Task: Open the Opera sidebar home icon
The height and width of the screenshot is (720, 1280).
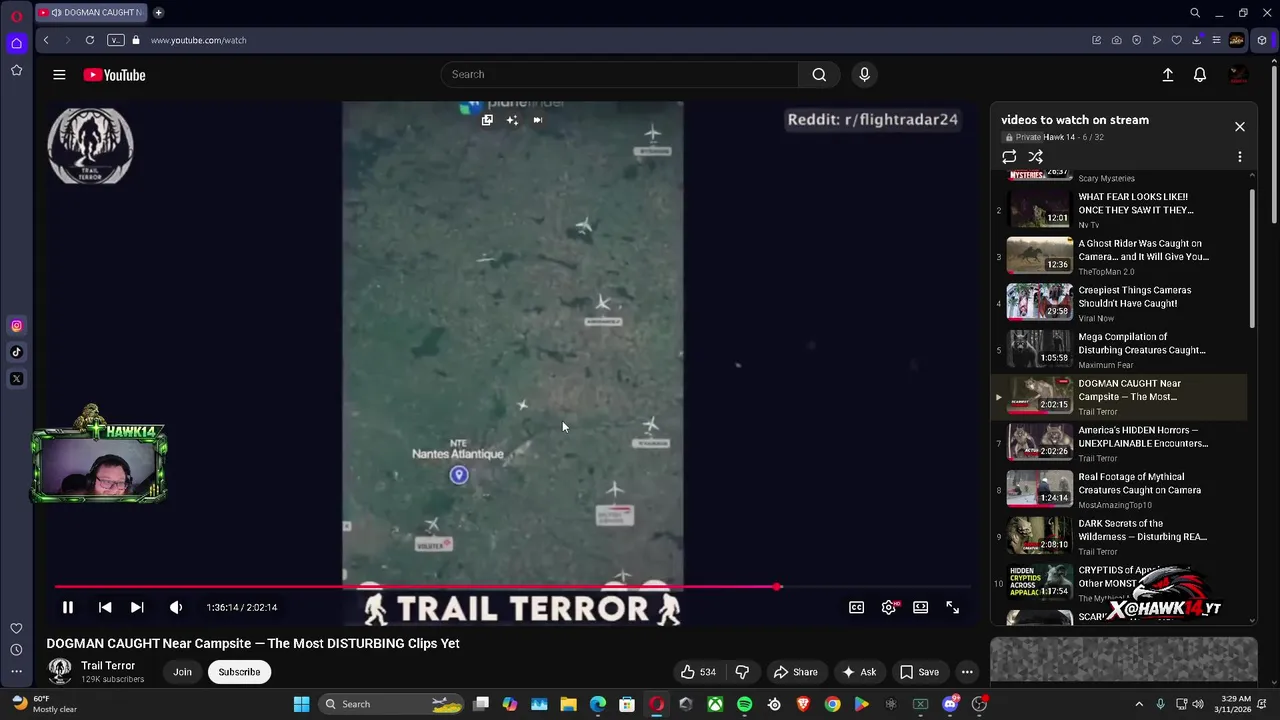Action: [x=16, y=43]
